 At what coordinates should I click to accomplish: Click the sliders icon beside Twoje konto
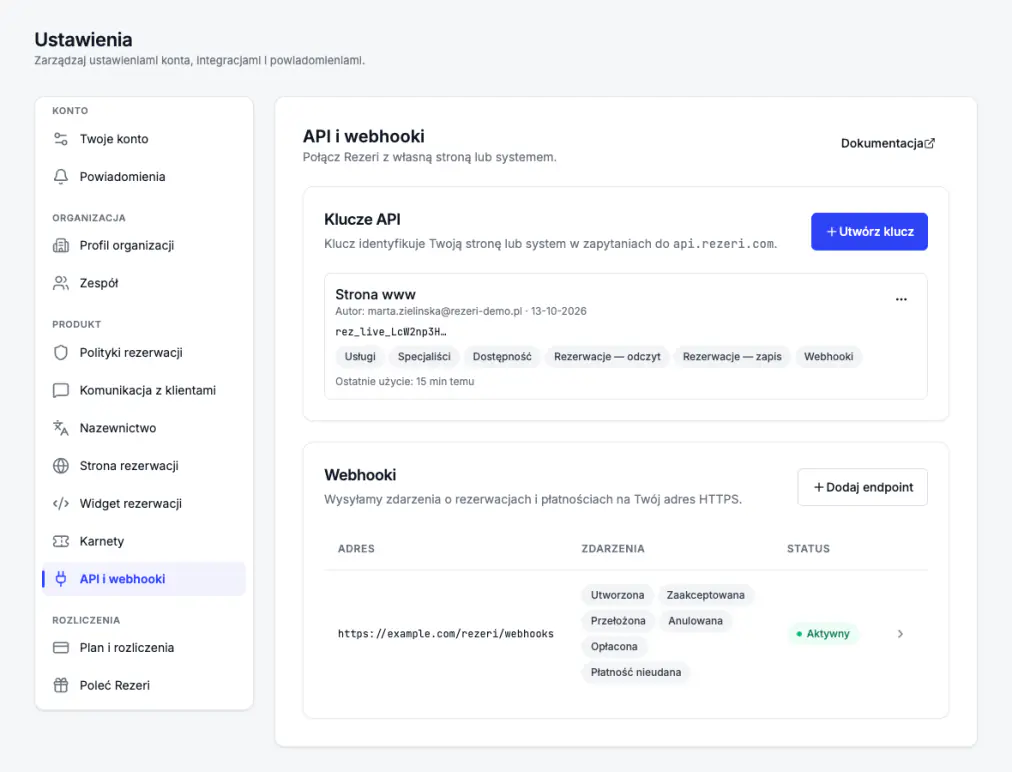click(61, 139)
